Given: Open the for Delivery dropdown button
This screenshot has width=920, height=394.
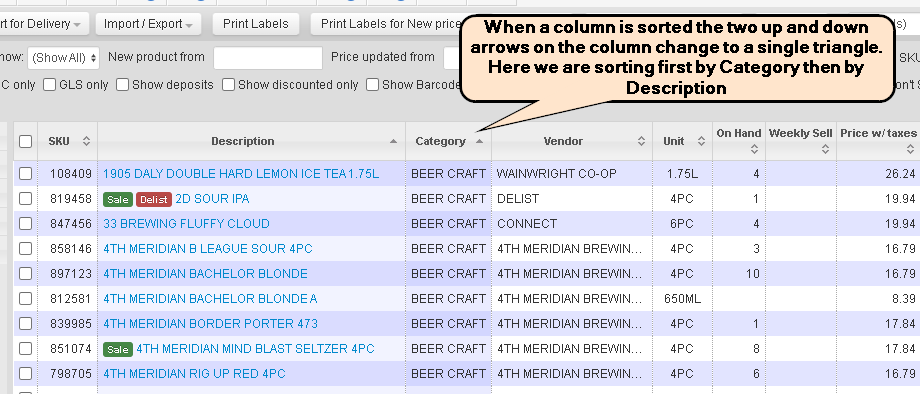Looking at the screenshot, I should [45, 24].
